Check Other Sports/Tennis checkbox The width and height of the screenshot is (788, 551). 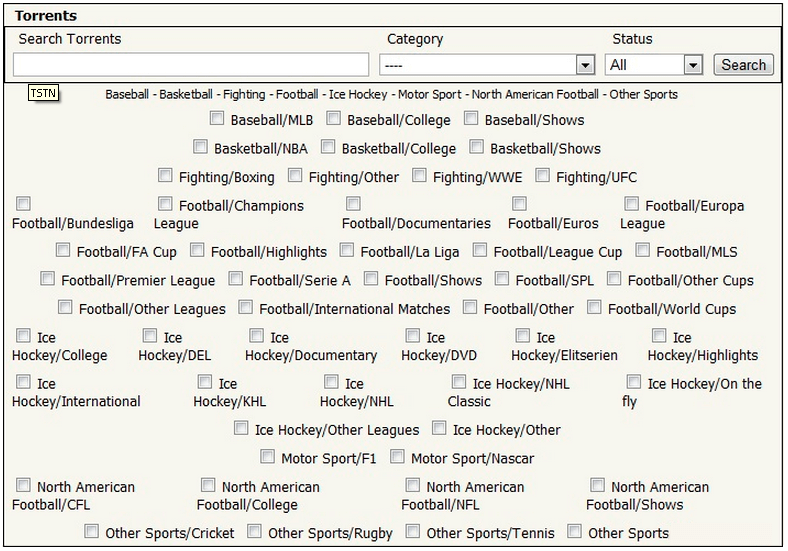point(413,531)
